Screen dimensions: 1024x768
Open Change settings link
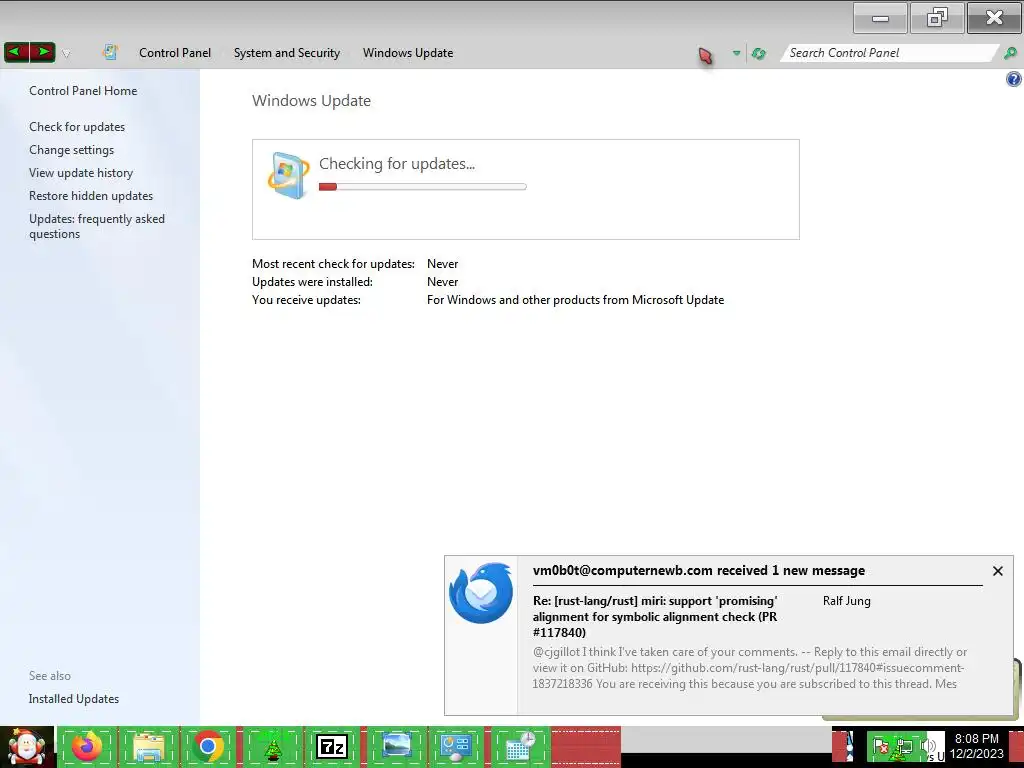click(x=71, y=150)
